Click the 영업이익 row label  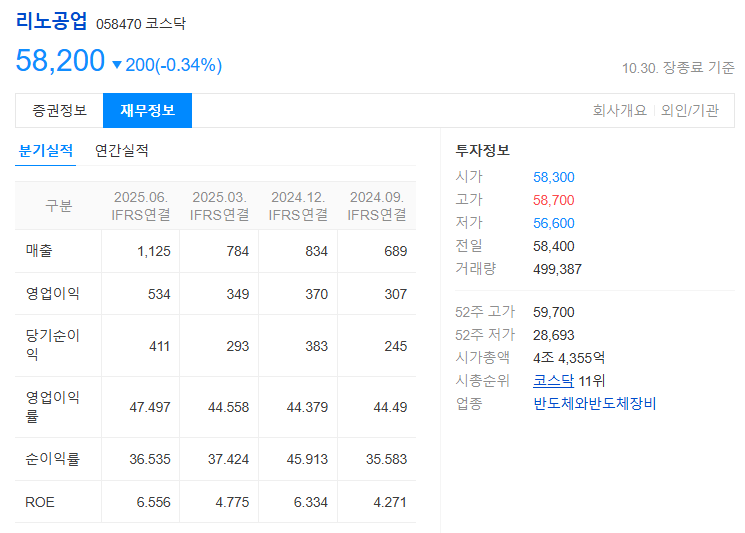[52, 294]
